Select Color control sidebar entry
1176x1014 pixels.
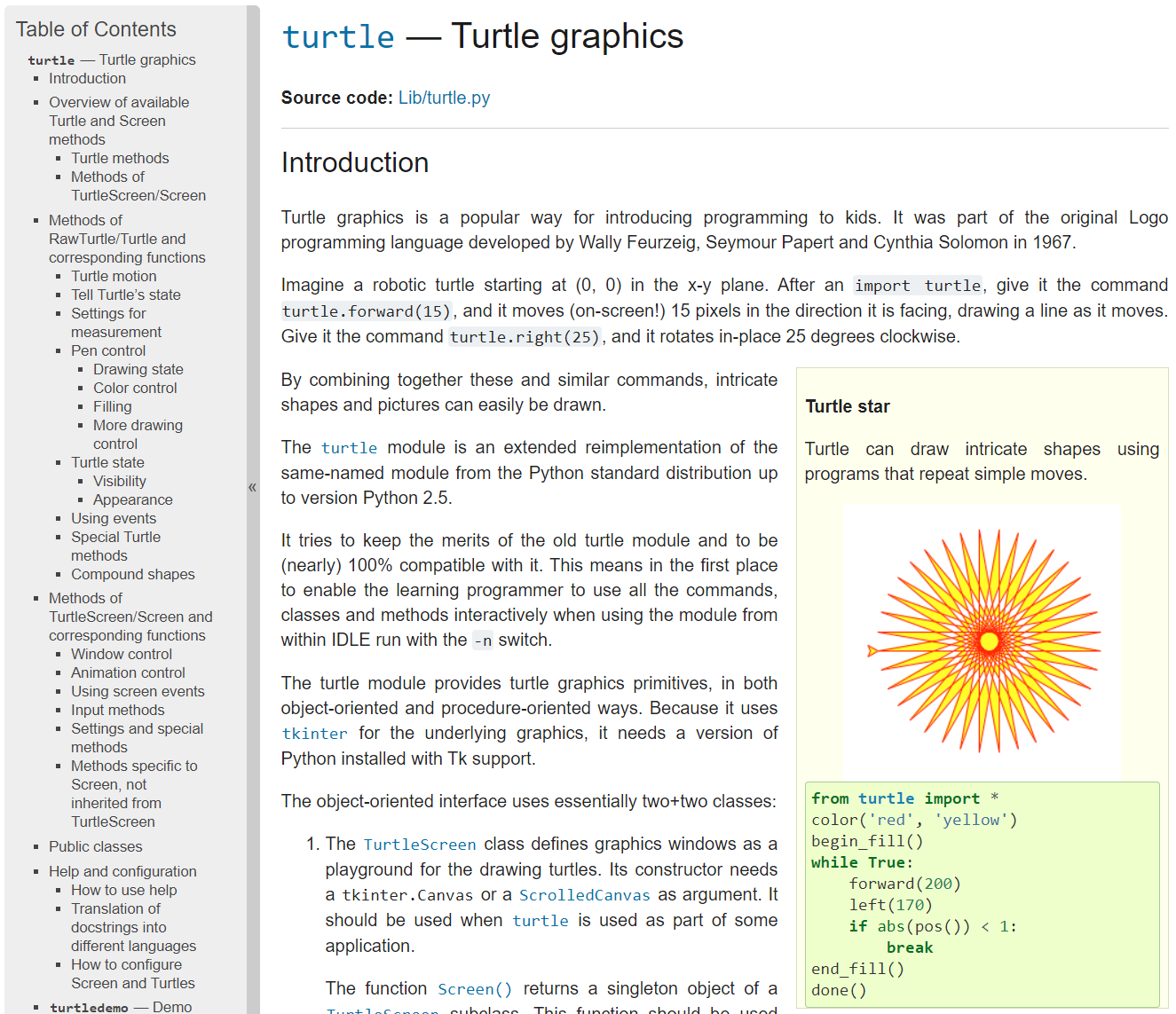(x=135, y=388)
